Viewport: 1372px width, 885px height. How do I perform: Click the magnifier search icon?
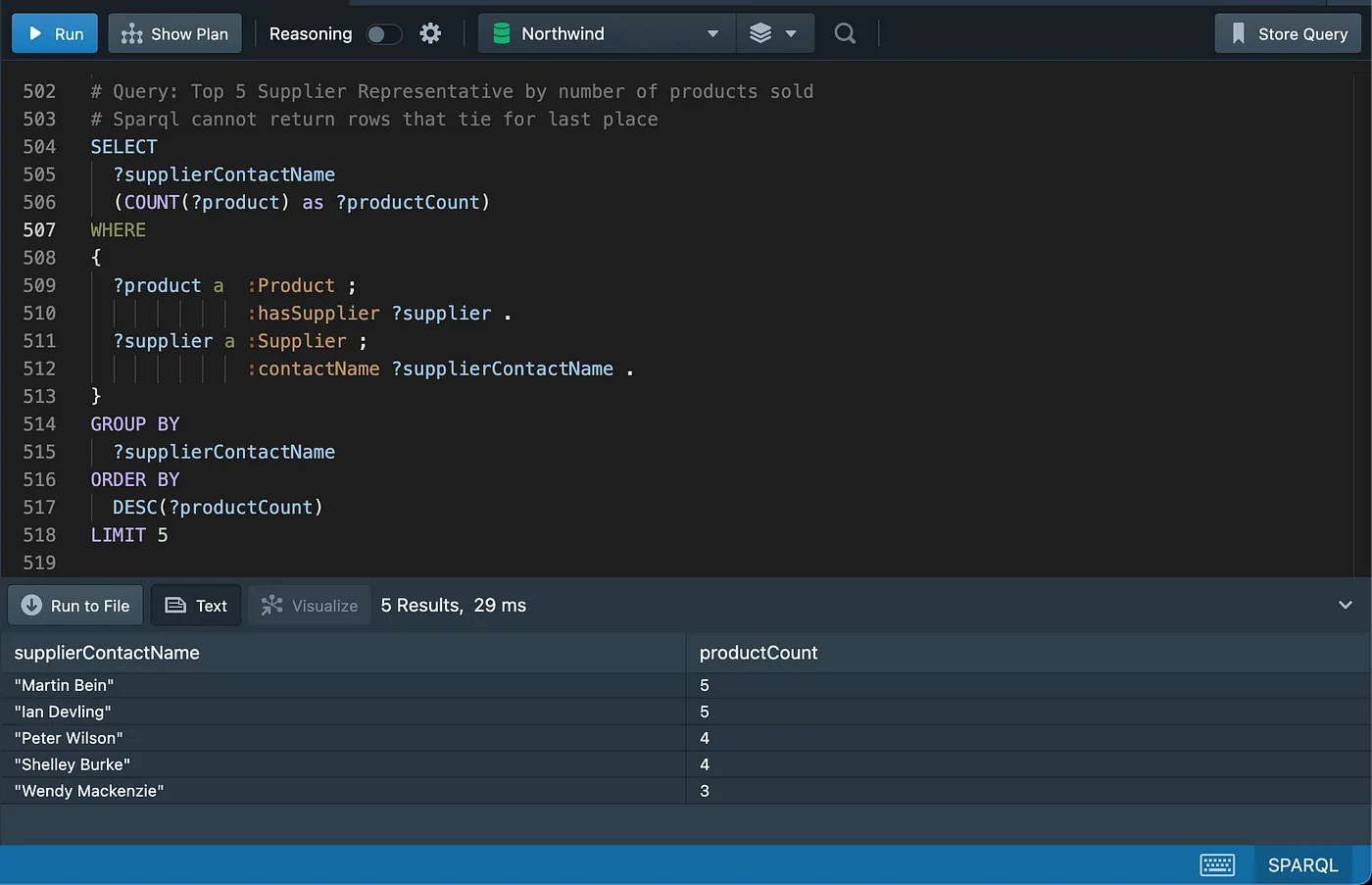pos(845,33)
